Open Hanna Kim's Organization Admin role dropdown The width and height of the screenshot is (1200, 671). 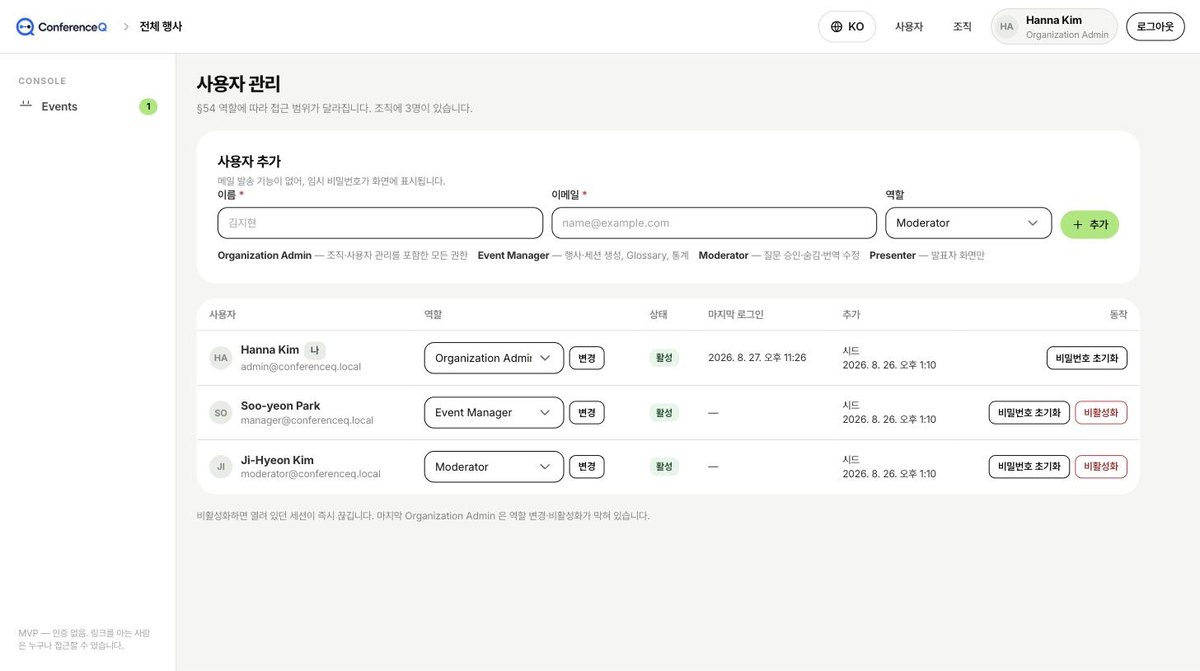click(494, 358)
